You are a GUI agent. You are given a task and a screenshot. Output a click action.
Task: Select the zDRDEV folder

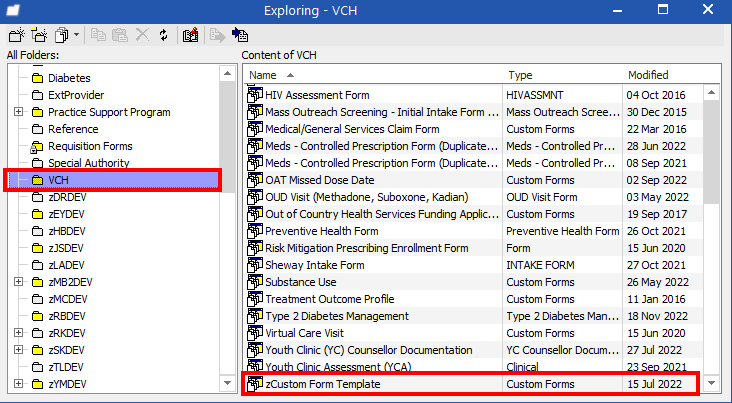coord(67,197)
